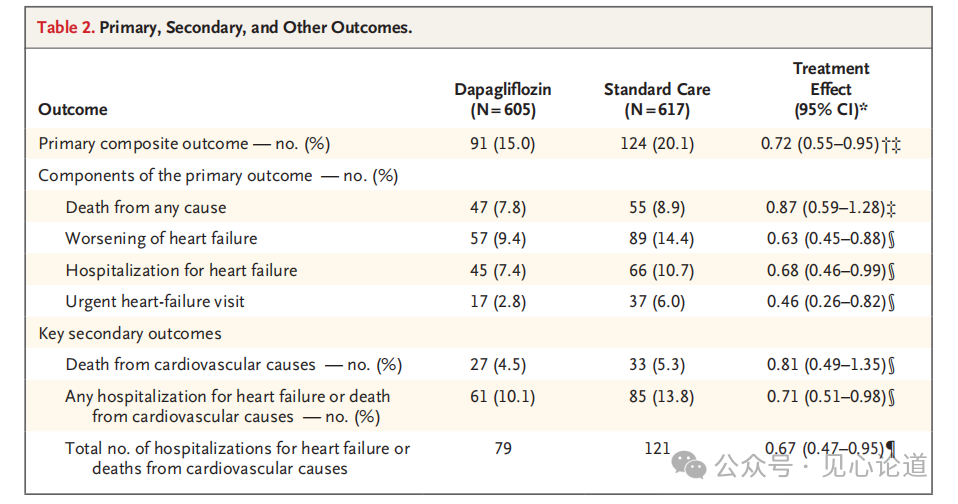
Task: Click the effect value "0.46 (0.26–0.82)"
Action: tap(823, 301)
